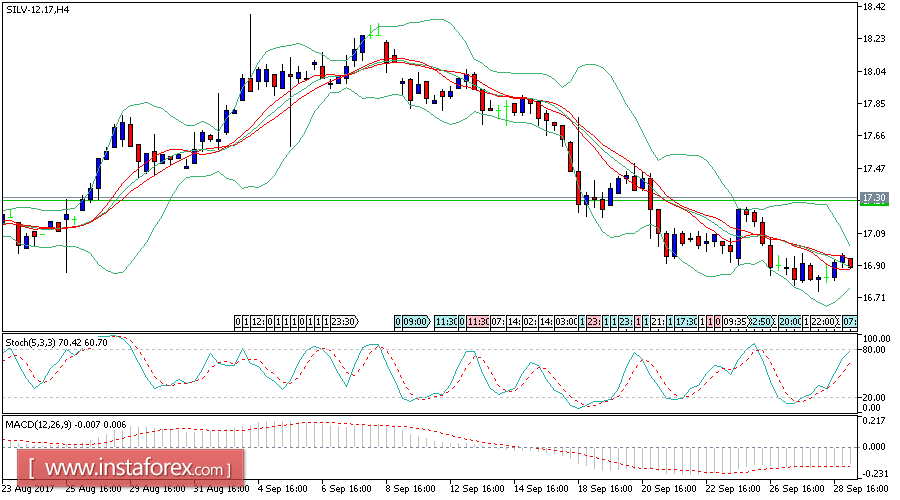Click the -0.231 MACD scale label

click(x=873, y=473)
